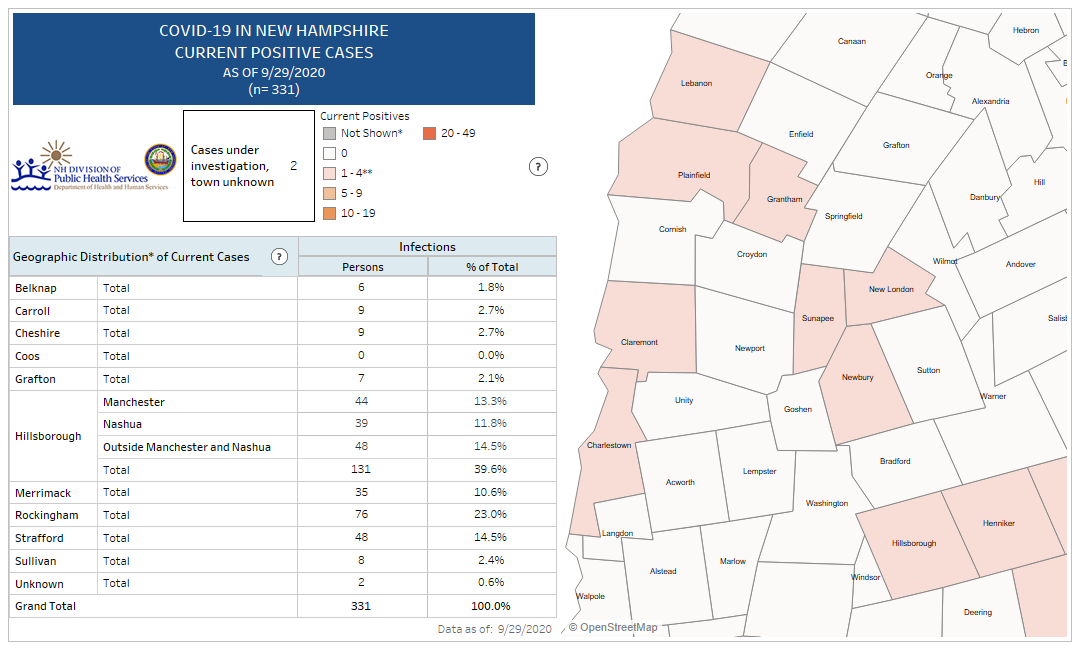Select the '10 - 19' legend swatch
The image size is (1080, 650).
pyautogui.click(x=329, y=213)
